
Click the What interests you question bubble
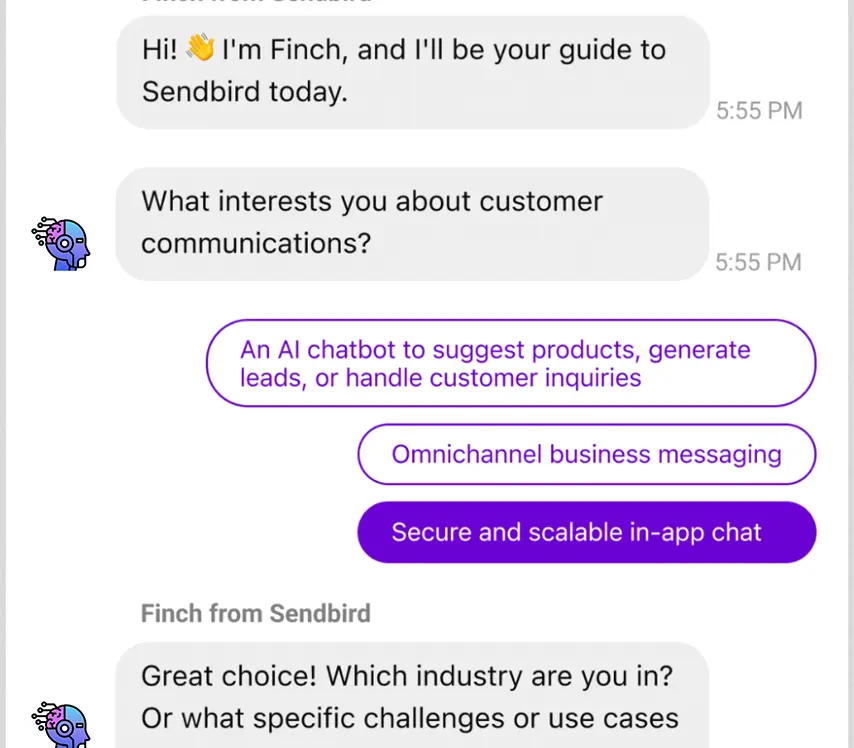point(412,222)
